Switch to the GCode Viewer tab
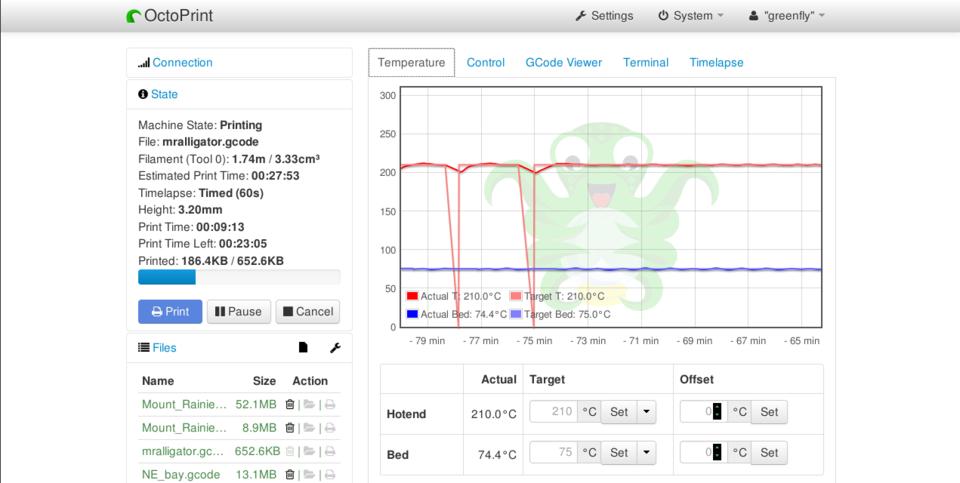The width and height of the screenshot is (960, 483). [x=564, y=62]
